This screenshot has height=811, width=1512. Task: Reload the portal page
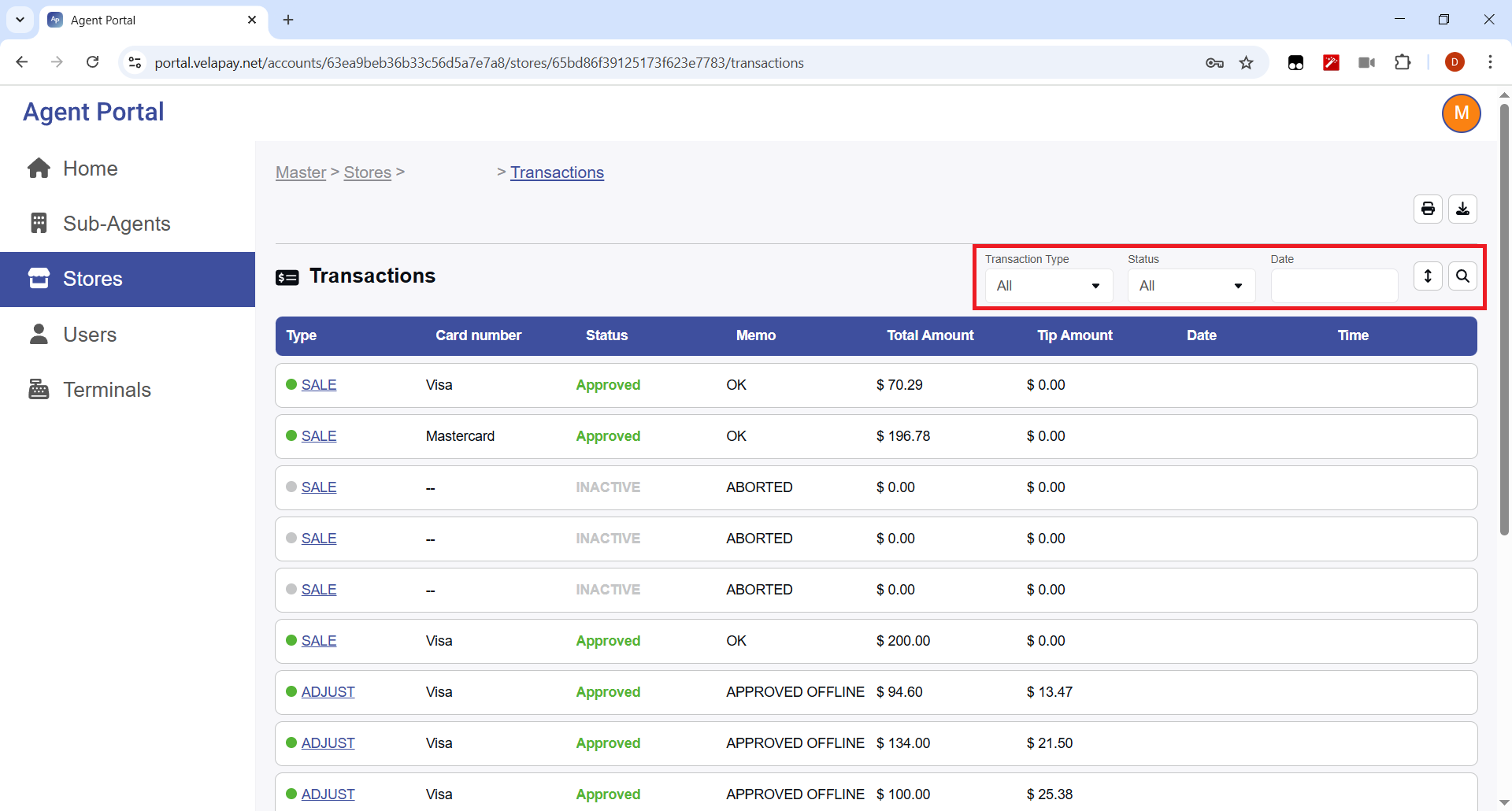pos(92,62)
